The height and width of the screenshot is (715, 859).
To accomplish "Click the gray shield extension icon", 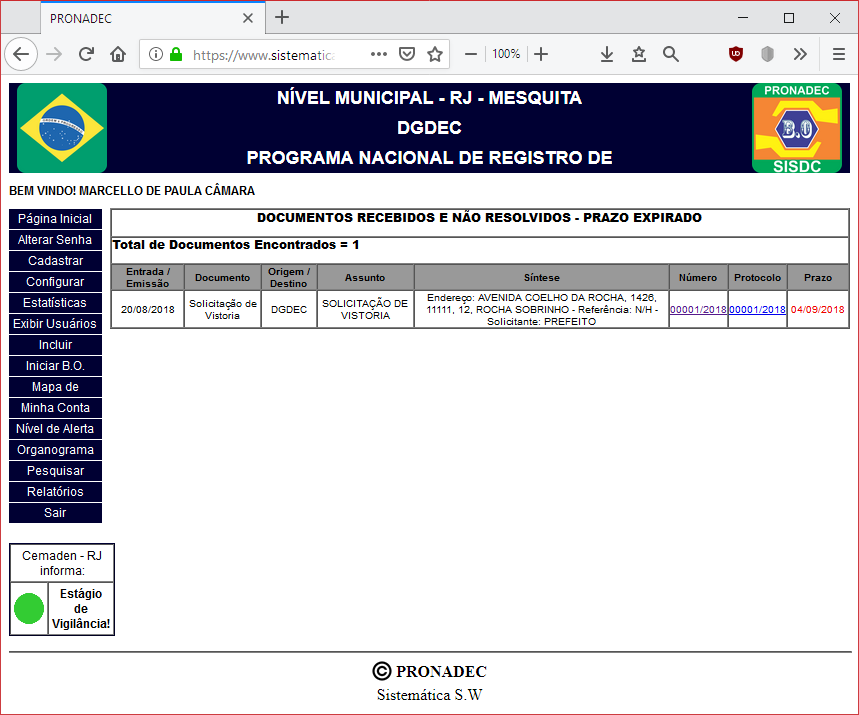I will click(768, 54).
